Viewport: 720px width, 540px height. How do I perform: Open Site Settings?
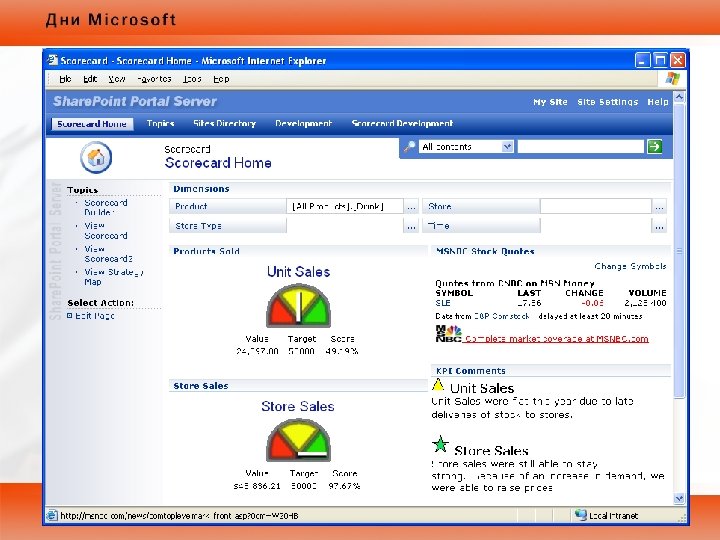tap(608, 102)
